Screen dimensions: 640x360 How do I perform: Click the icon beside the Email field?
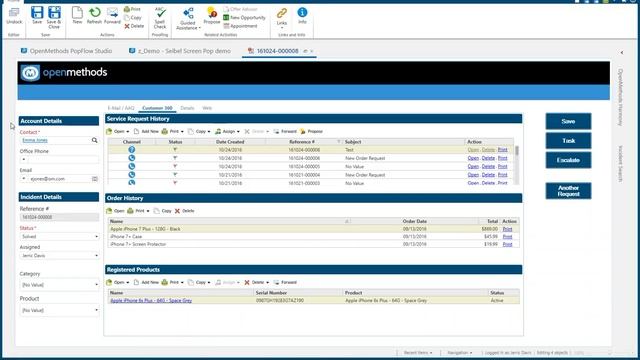pos(95,179)
